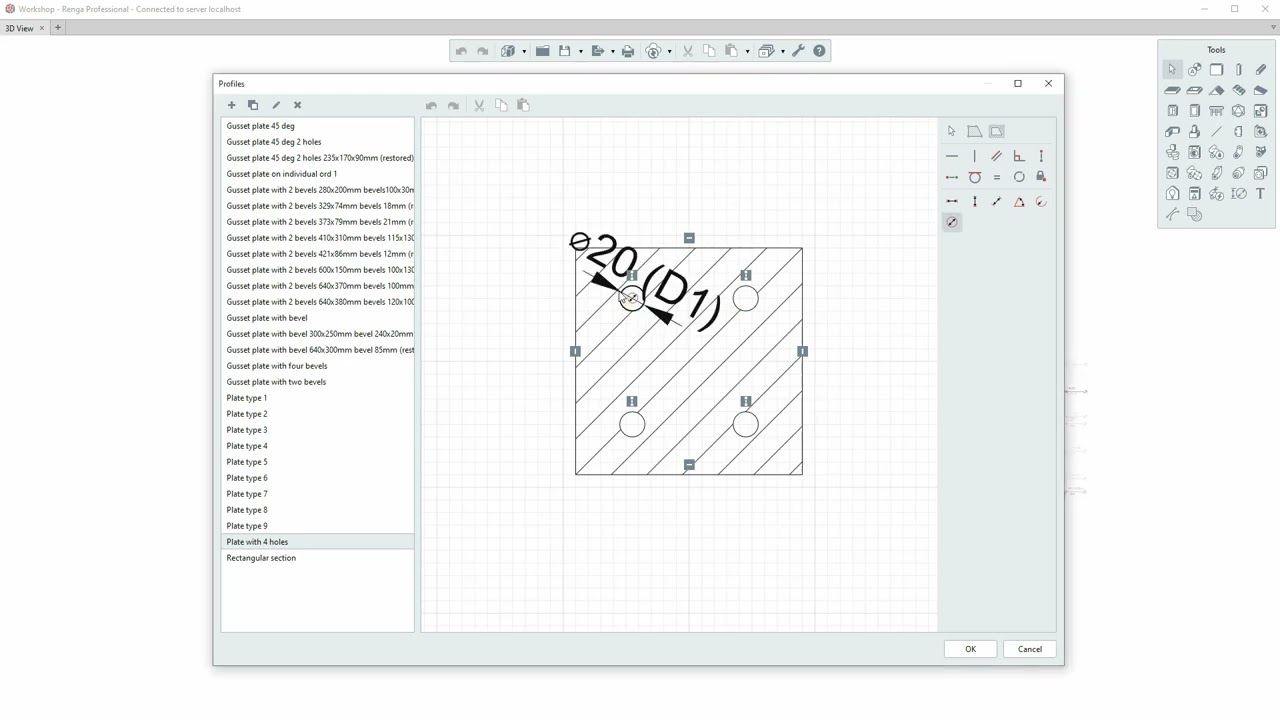Switch to the 3D View tab
1280x720 pixels.
(x=19, y=28)
